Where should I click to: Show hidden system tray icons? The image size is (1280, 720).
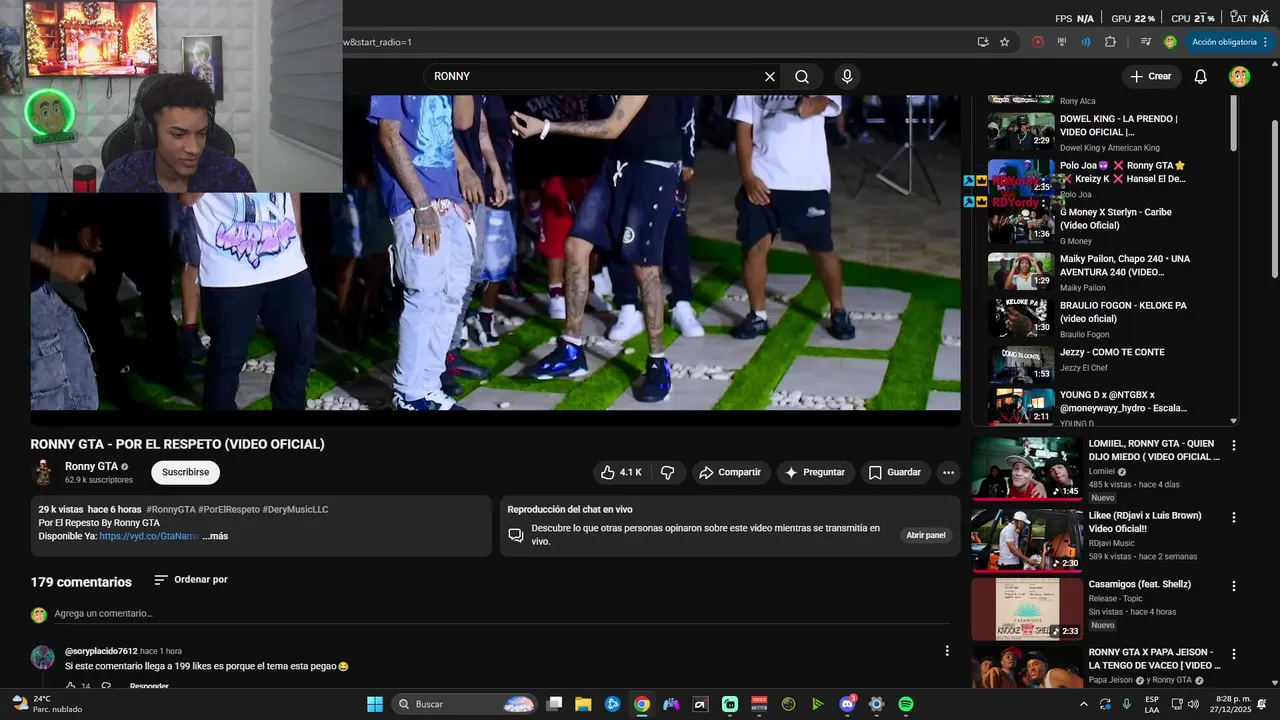click(1084, 704)
